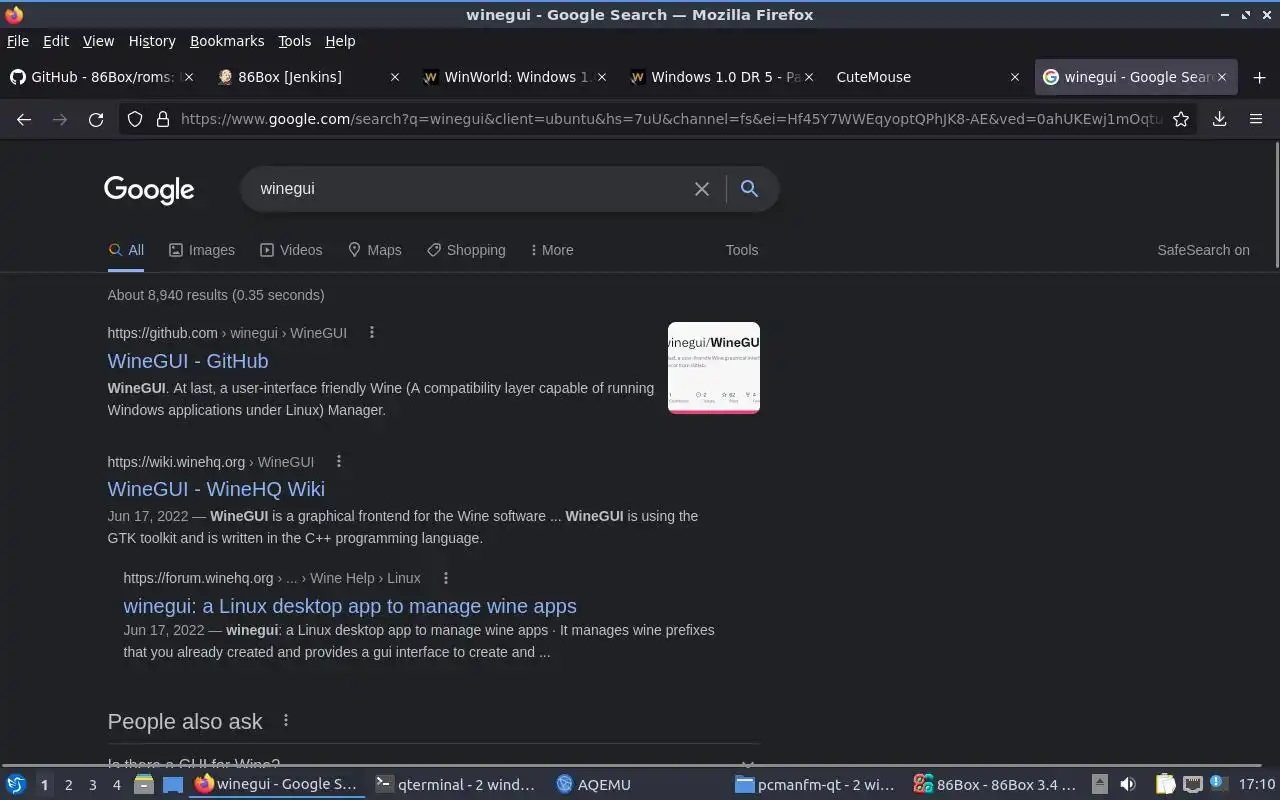Open the Edit menu
The width and height of the screenshot is (1280, 800).
tap(56, 41)
